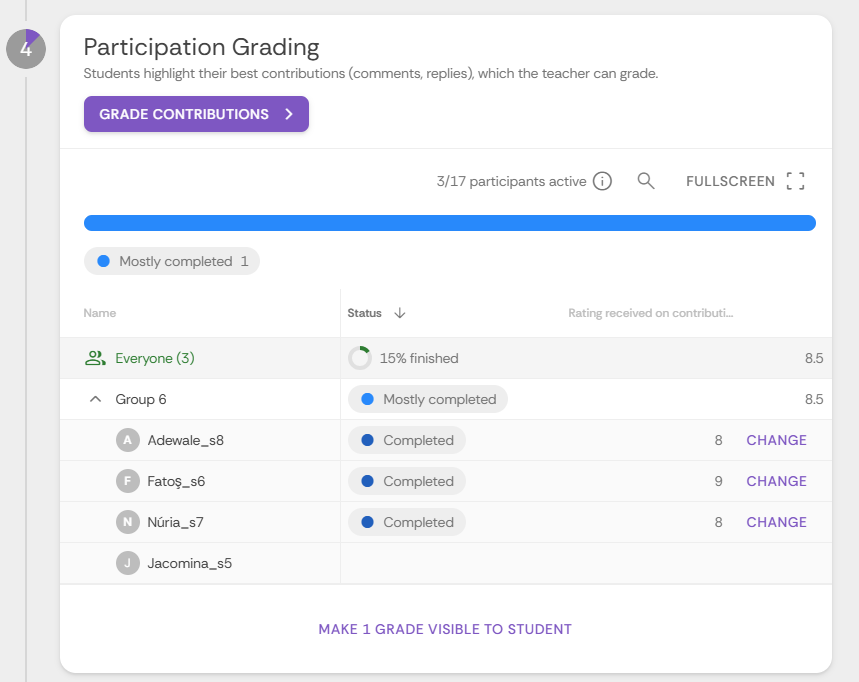The width and height of the screenshot is (859, 682).
Task: Change Fatoş_s6 rating
Action: coord(776,482)
